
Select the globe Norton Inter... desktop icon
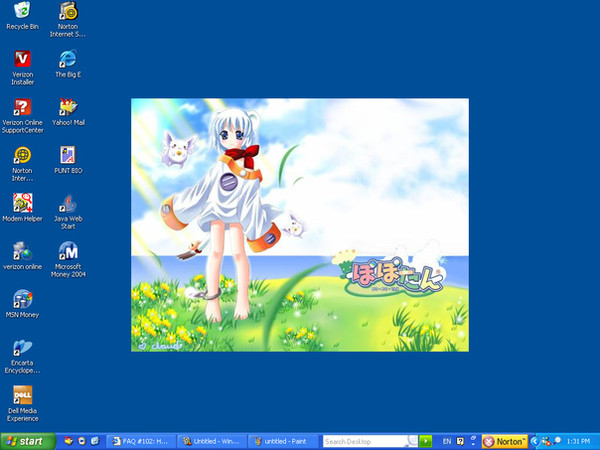tap(22, 164)
